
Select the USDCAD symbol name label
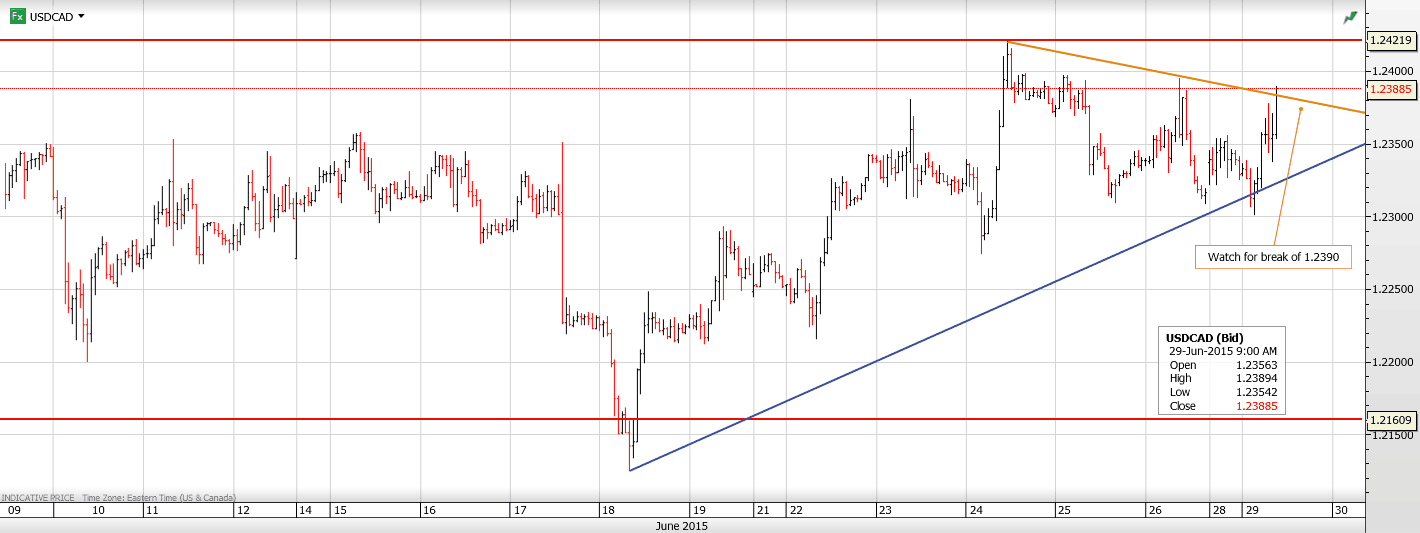[x=52, y=17]
